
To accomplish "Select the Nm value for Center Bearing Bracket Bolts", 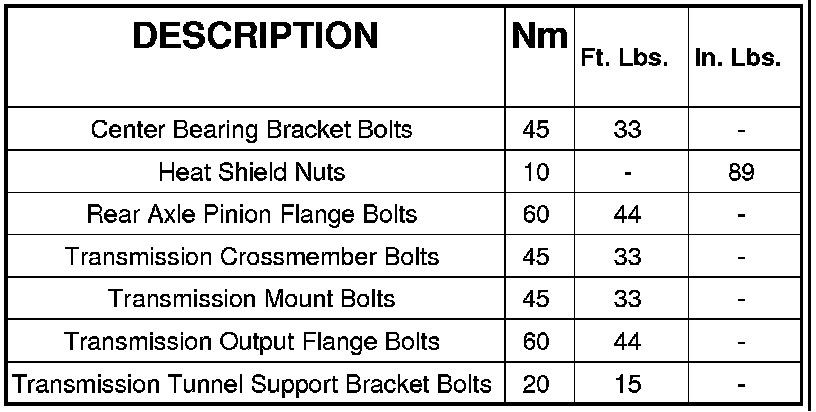I will pos(536,130).
